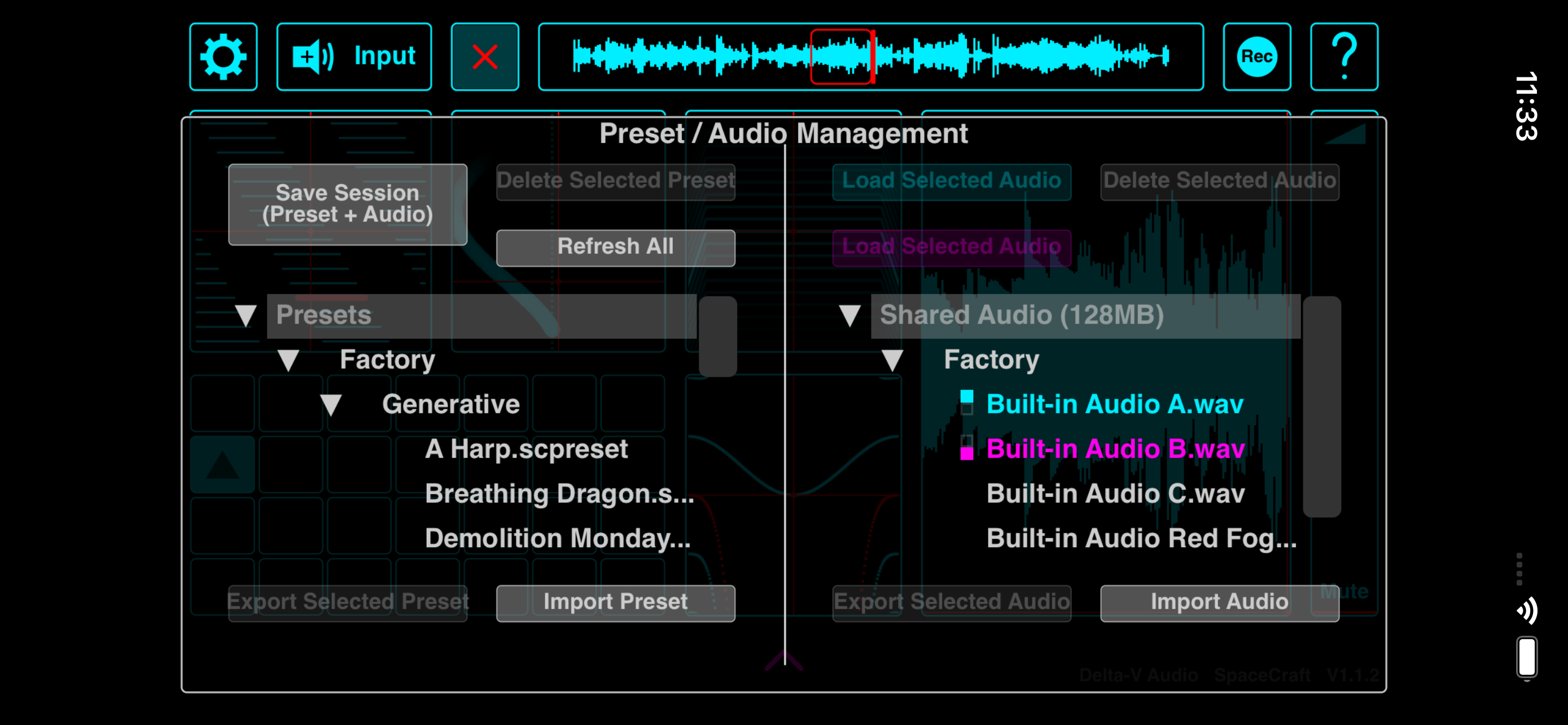Collapse the Generative folder triangle
Image resolution: width=1568 pixels, height=725 pixels.
[331, 405]
